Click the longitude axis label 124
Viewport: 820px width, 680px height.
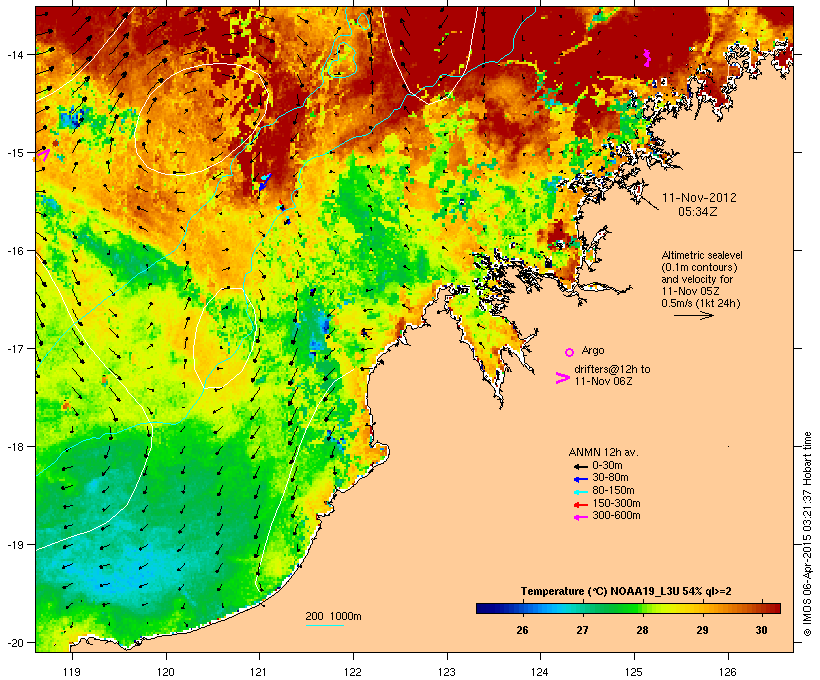pos(540,672)
